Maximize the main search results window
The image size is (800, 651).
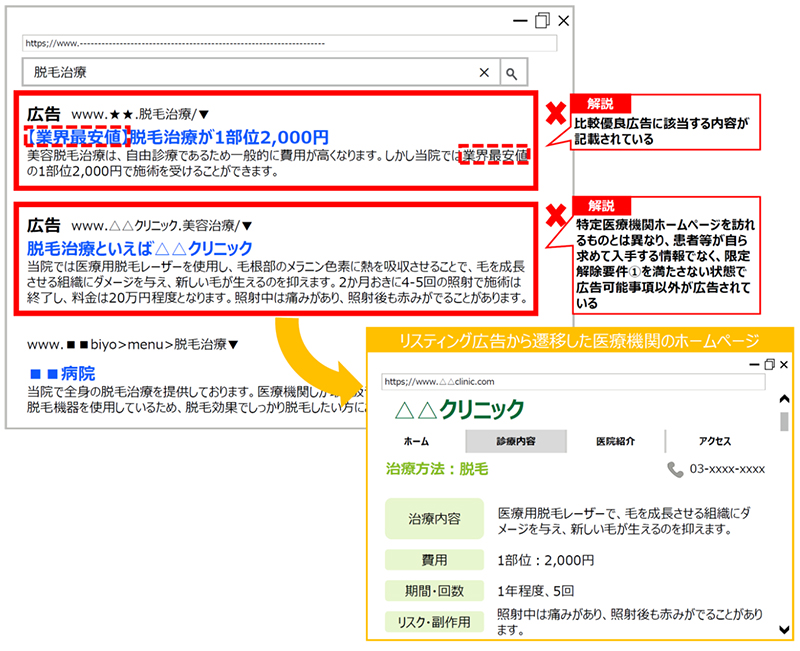pyautogui.click(x=542, y=20)
